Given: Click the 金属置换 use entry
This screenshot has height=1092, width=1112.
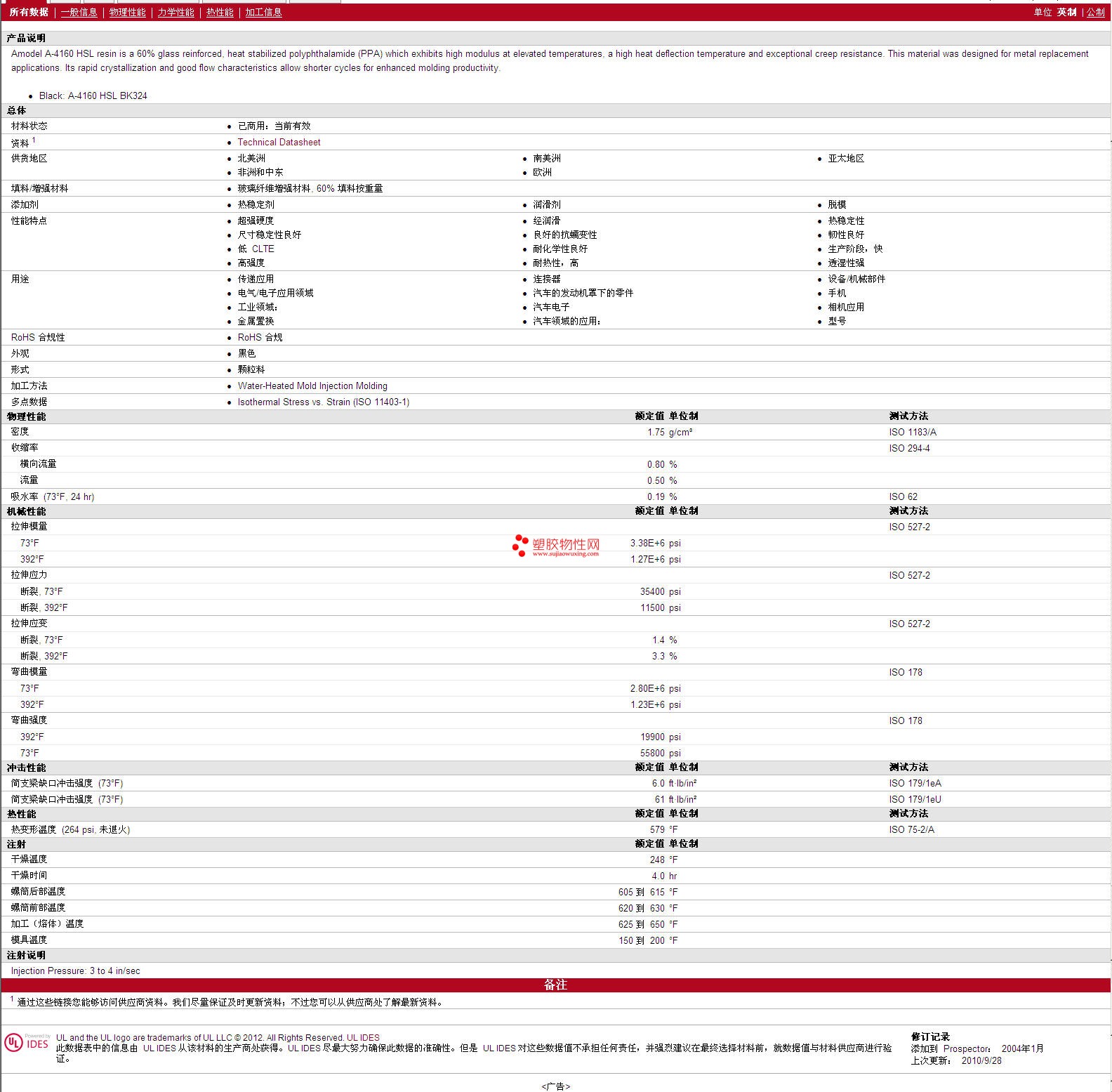Looking at the screenshot, I should [256, 321].
